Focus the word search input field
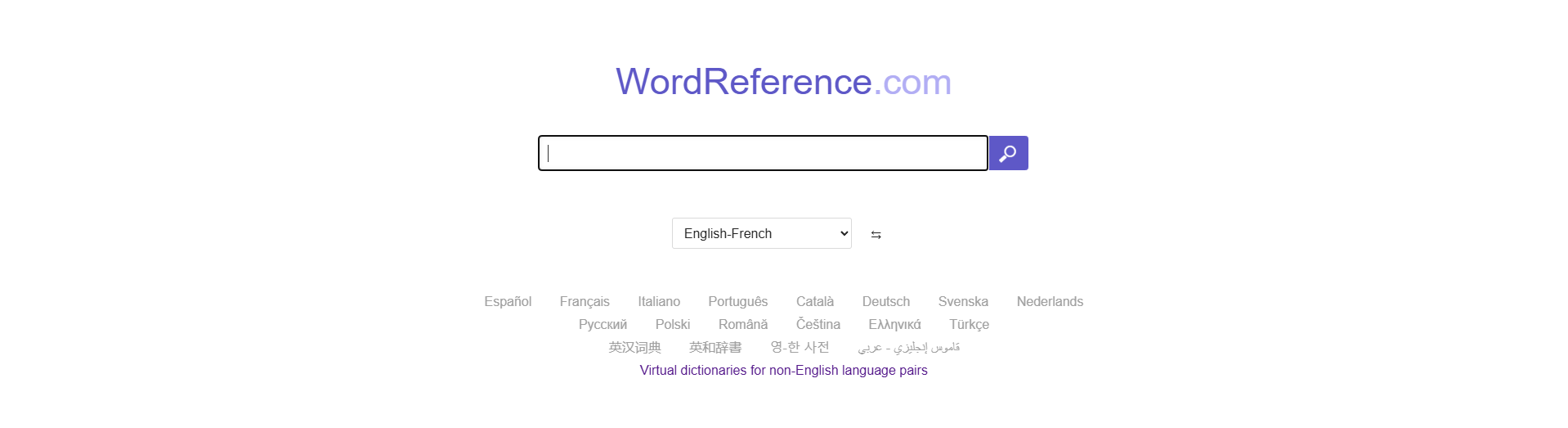The height and width of the screenshot is (428, 1568). coord(763,153)
